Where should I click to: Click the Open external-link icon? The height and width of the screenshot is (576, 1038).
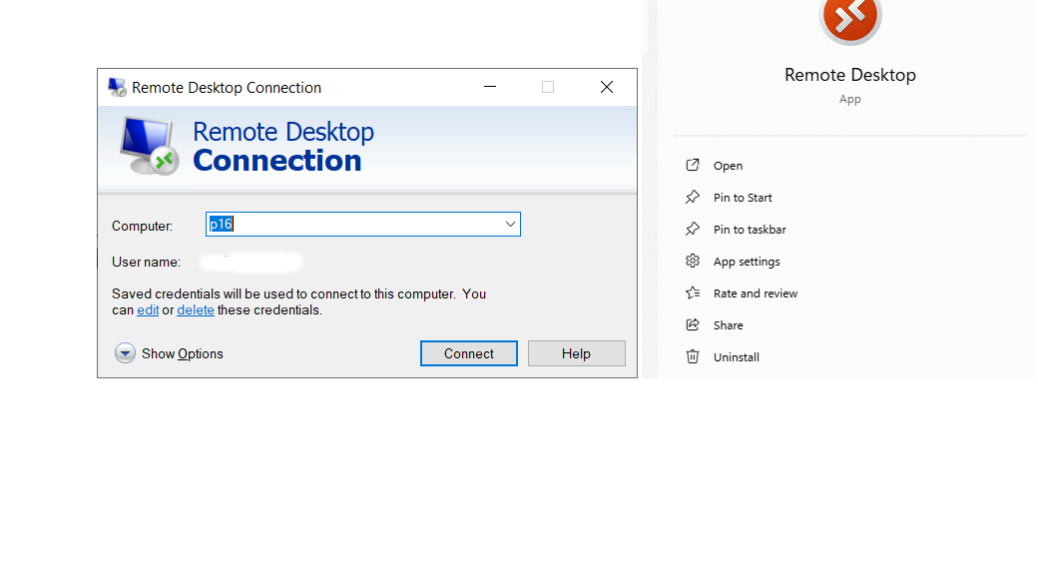click(x=692, y=165)
